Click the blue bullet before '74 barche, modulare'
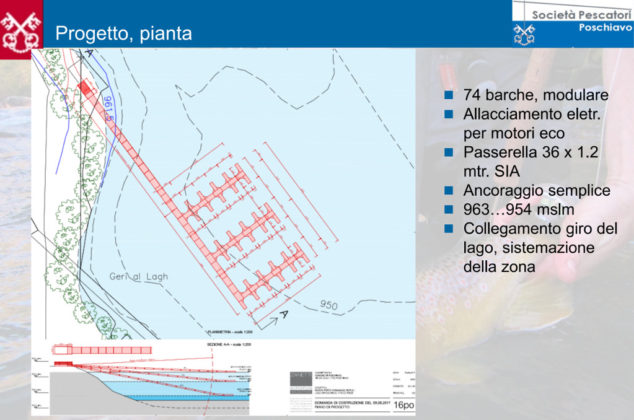The width and height of the screenshot is (634, 420). tap(449, 95)
